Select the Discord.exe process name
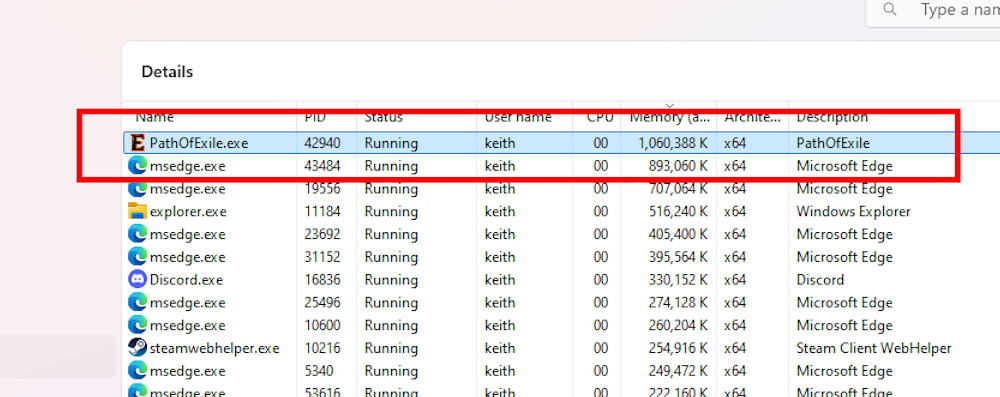 tap(186, 280)
